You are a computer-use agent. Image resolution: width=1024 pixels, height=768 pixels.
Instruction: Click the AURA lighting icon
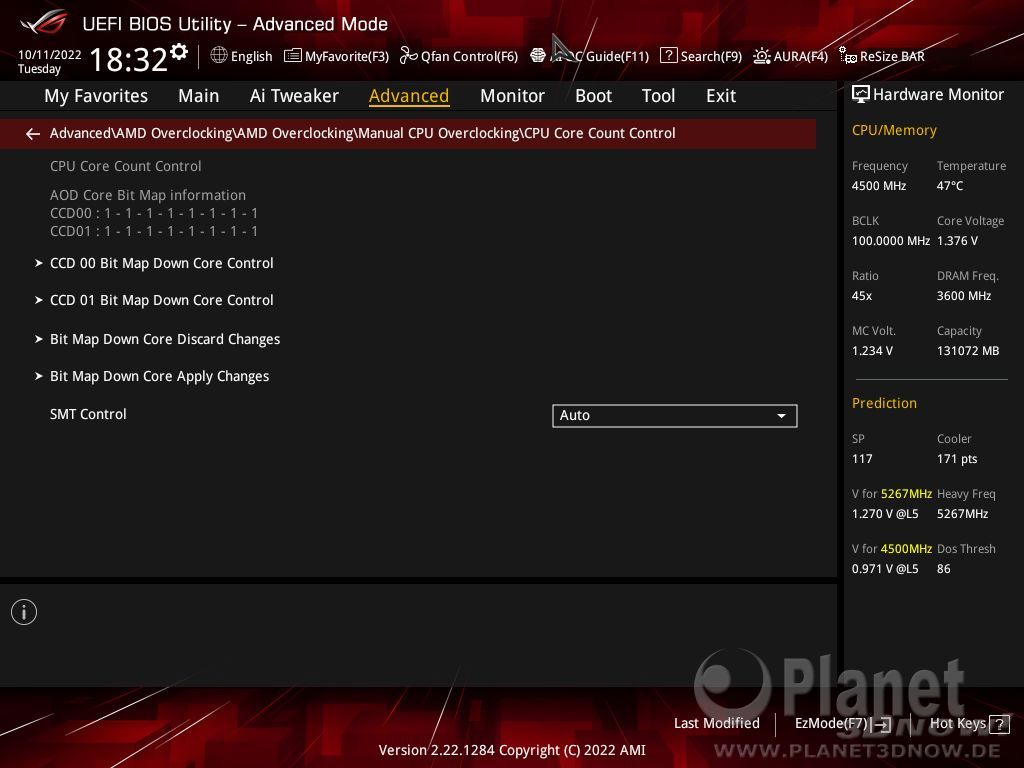click(x=761, y=56)
